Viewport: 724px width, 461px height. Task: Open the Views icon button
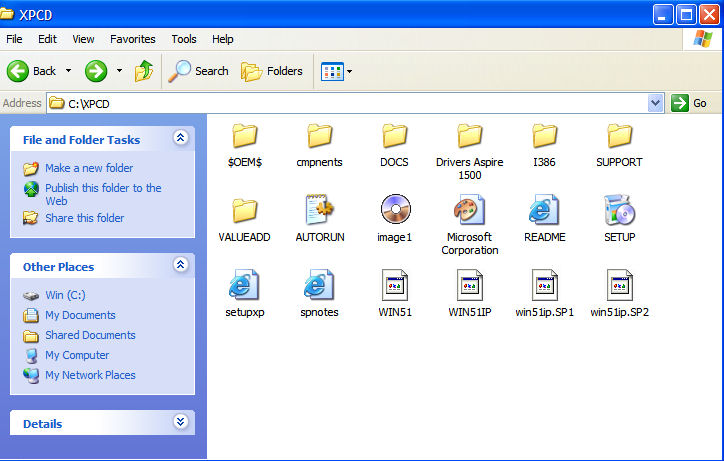pos(332,71)
